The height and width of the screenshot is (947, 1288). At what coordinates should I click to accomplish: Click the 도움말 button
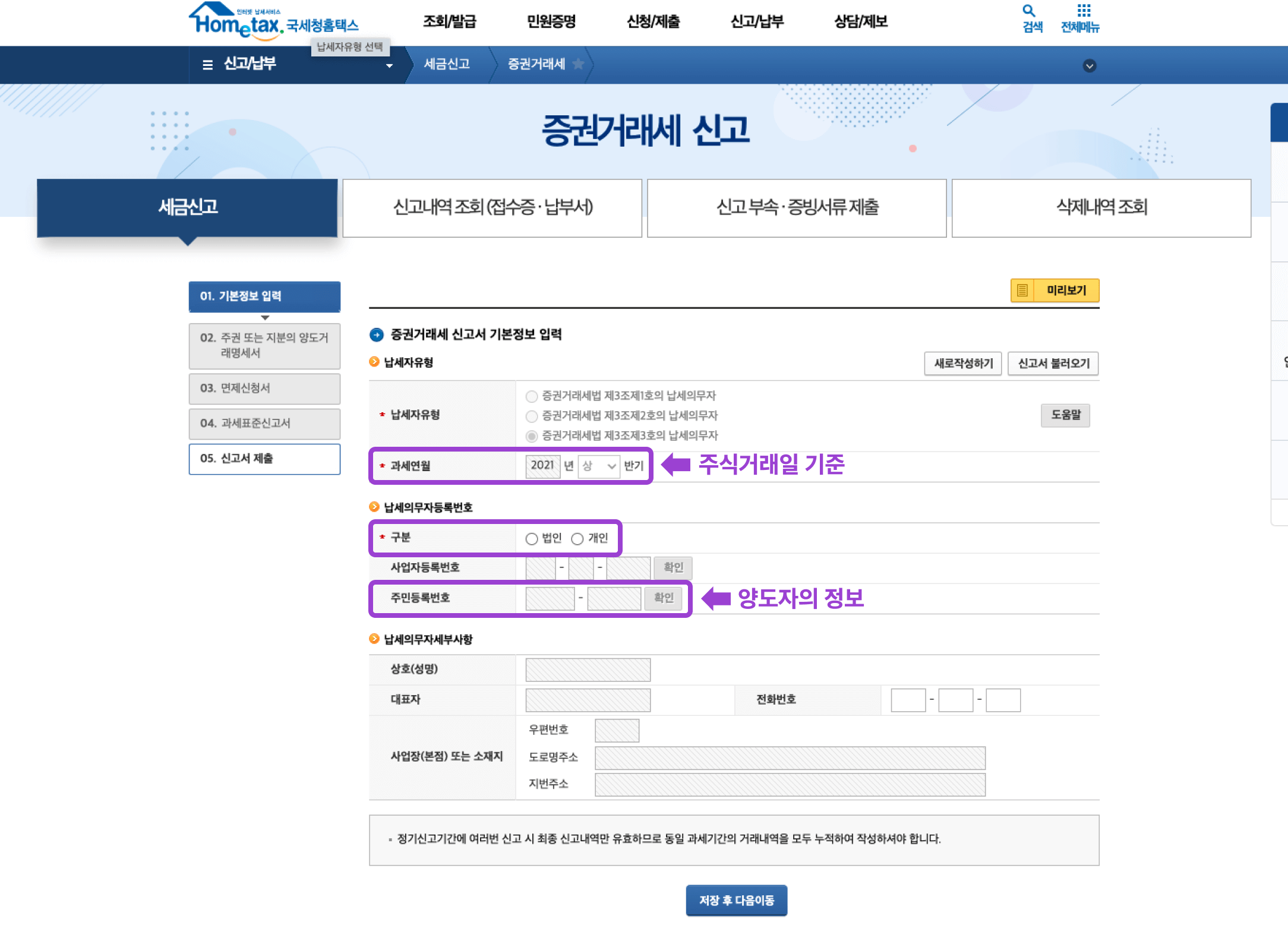click(1066, 415)
